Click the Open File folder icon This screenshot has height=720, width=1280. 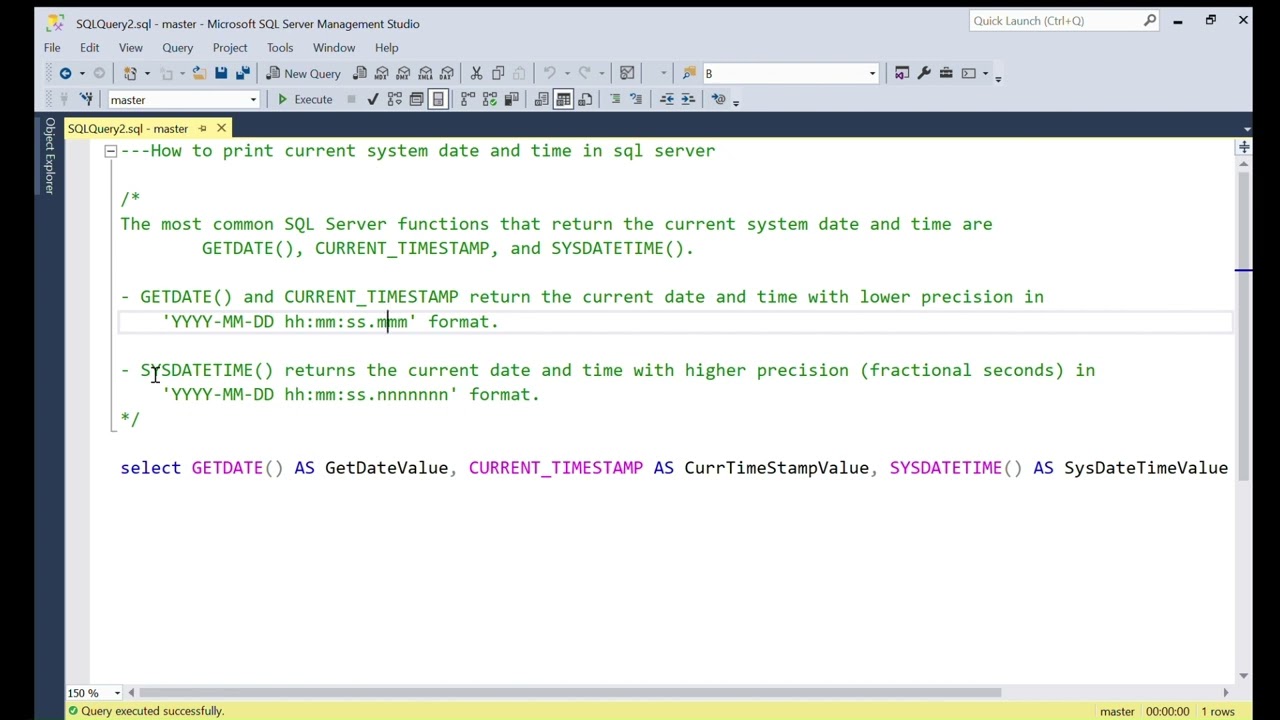tap(199, 73)
